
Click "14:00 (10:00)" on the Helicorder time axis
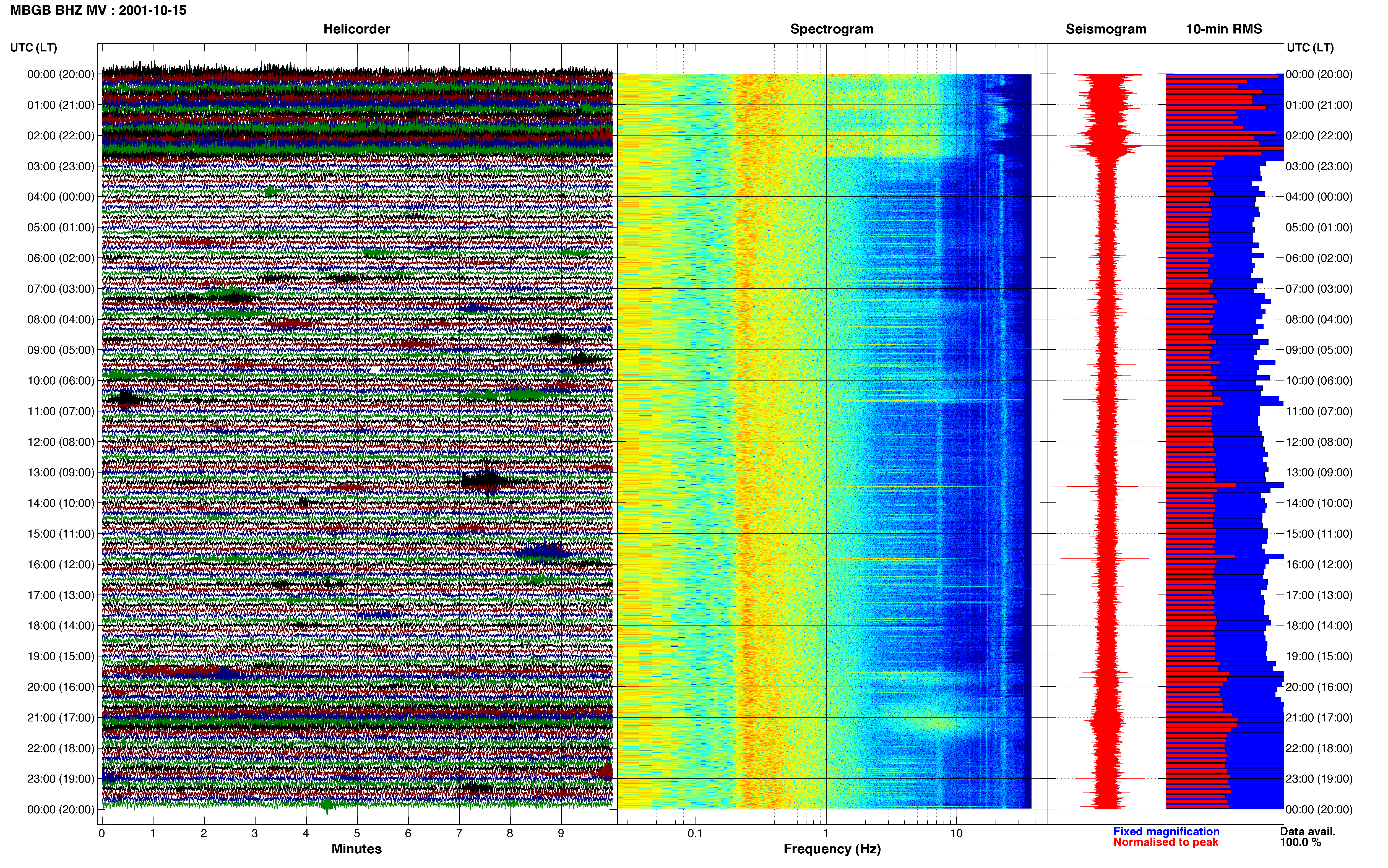click(x=60, y=503)
